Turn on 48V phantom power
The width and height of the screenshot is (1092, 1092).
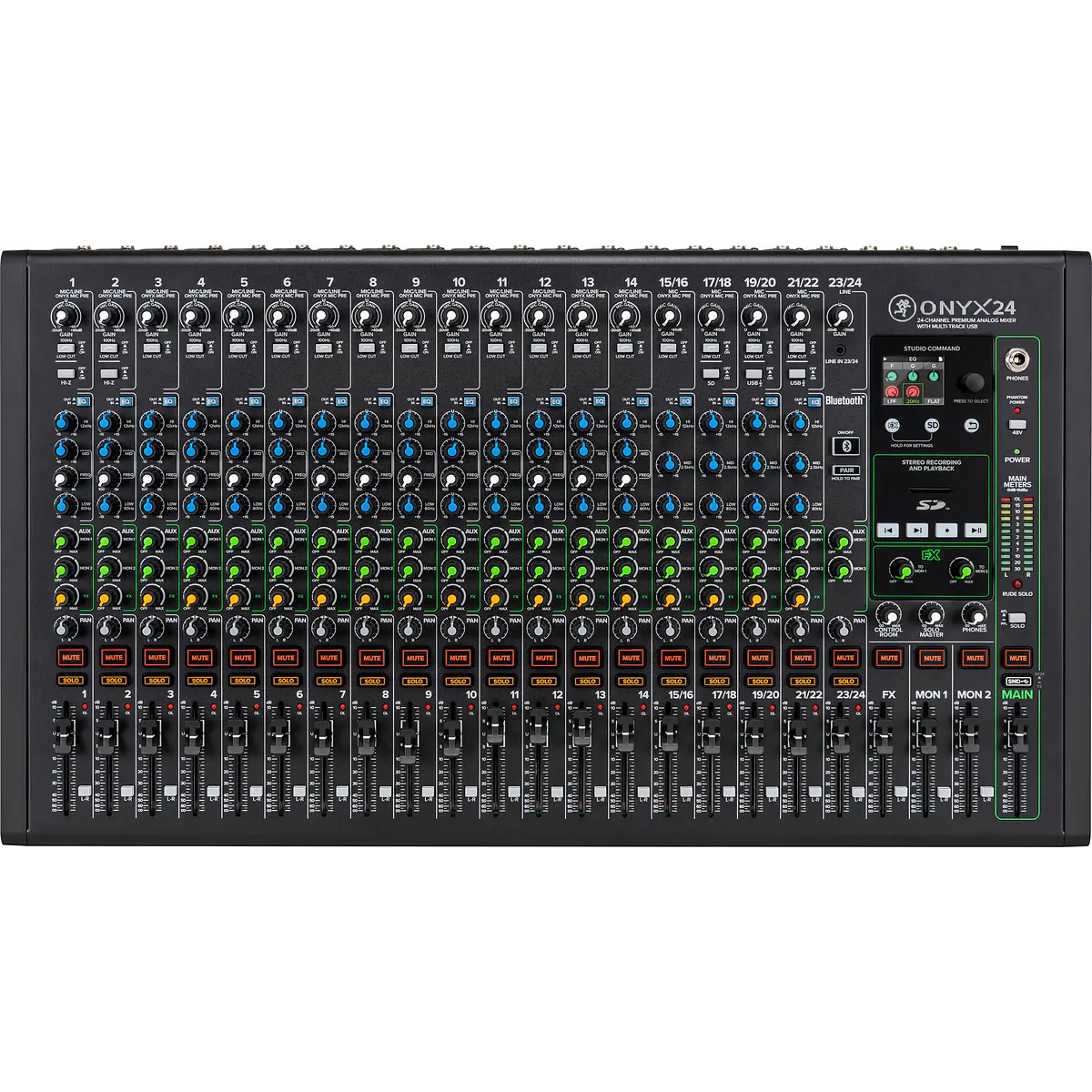1017,424
